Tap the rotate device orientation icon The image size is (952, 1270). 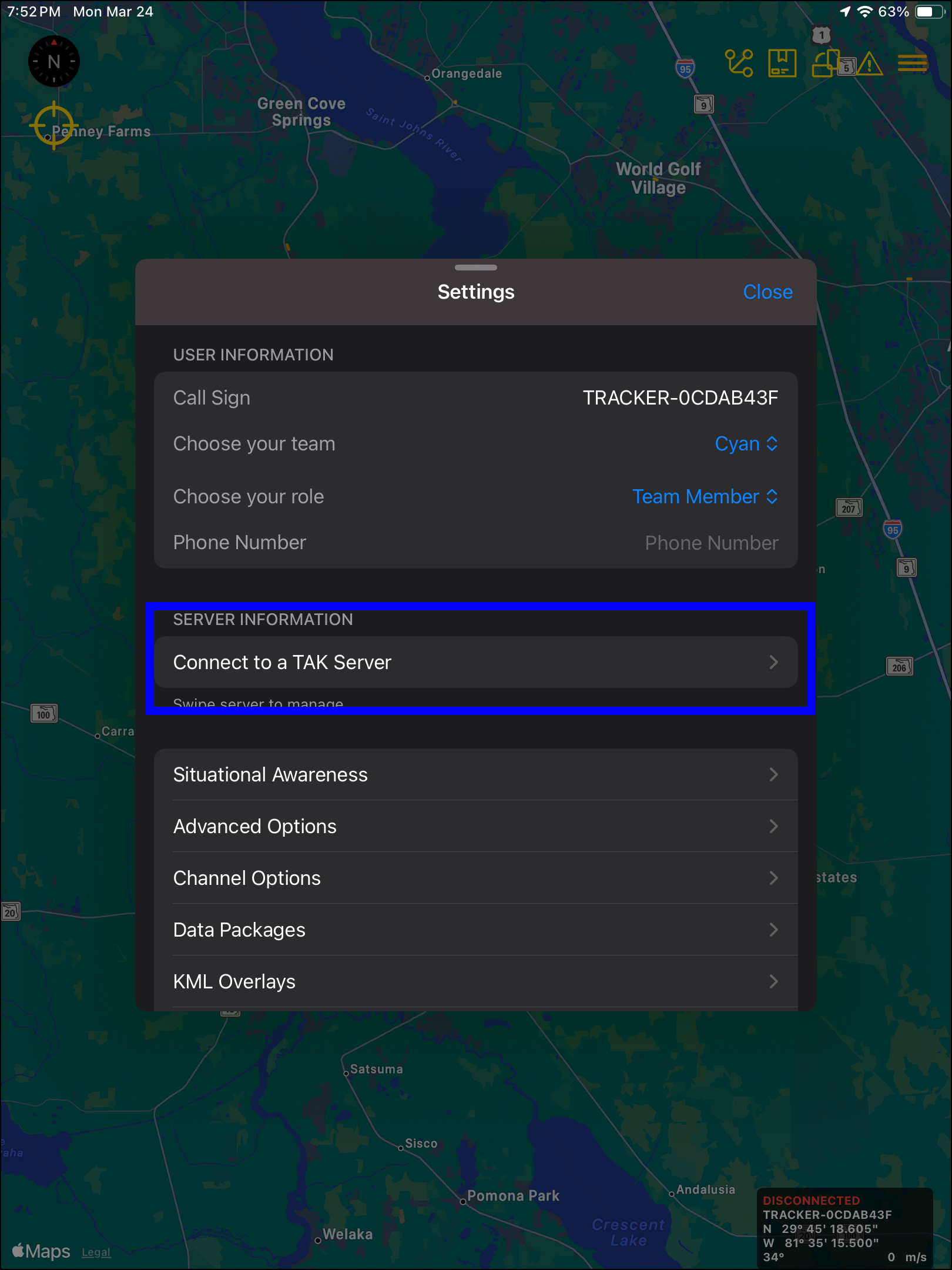click(x=825, y=63)
